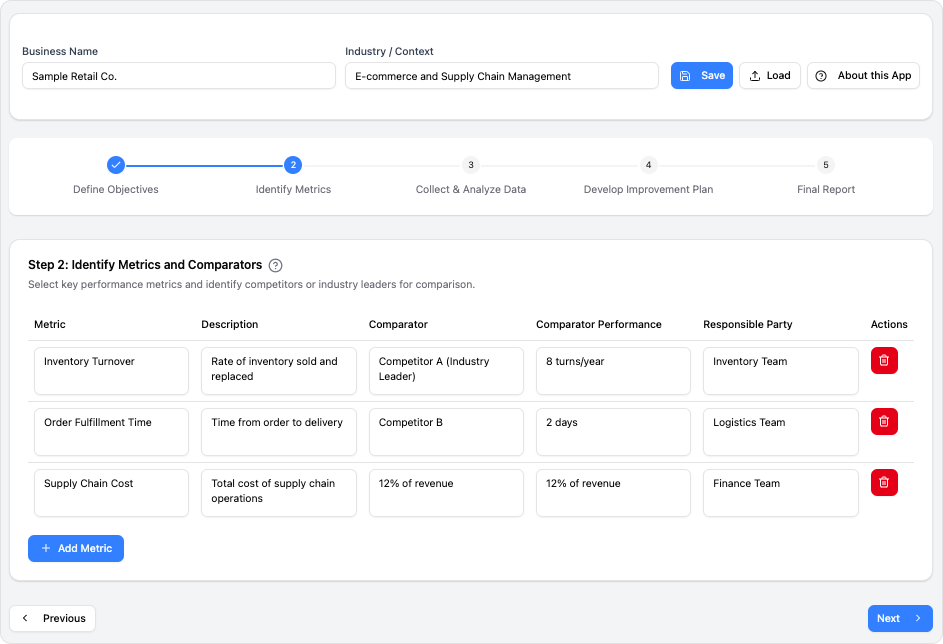943x644 pixels.
Task: Click the Description column header
Action: pyautogui.click(x=230, y=325)
